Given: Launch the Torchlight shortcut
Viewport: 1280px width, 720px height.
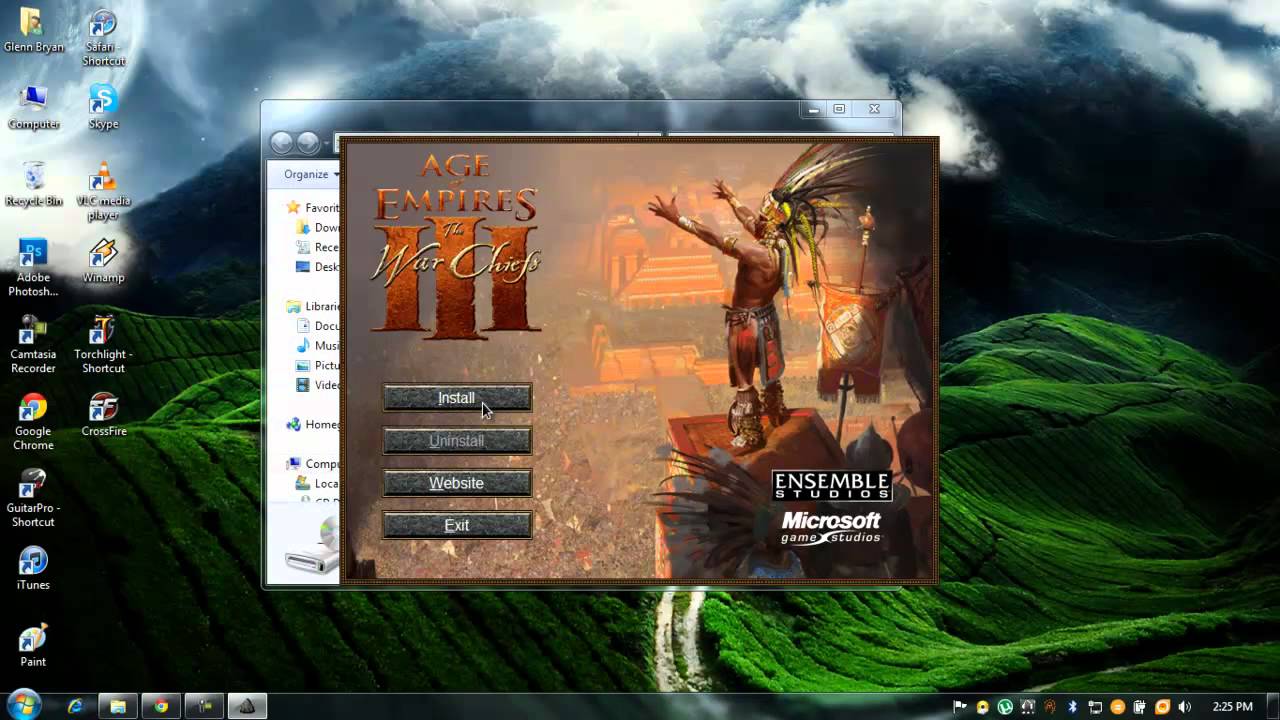Looking at the screenshot, I should coord(103,345).
